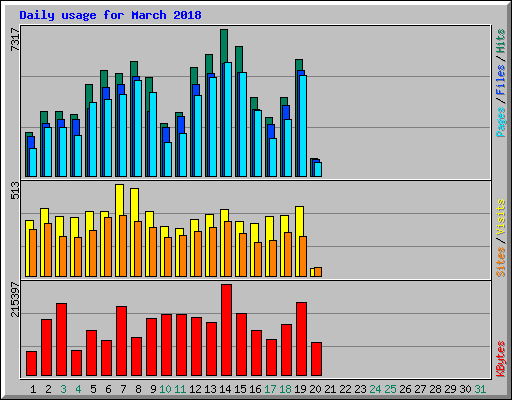Select day 5 on the date axis

coord(93,389)
